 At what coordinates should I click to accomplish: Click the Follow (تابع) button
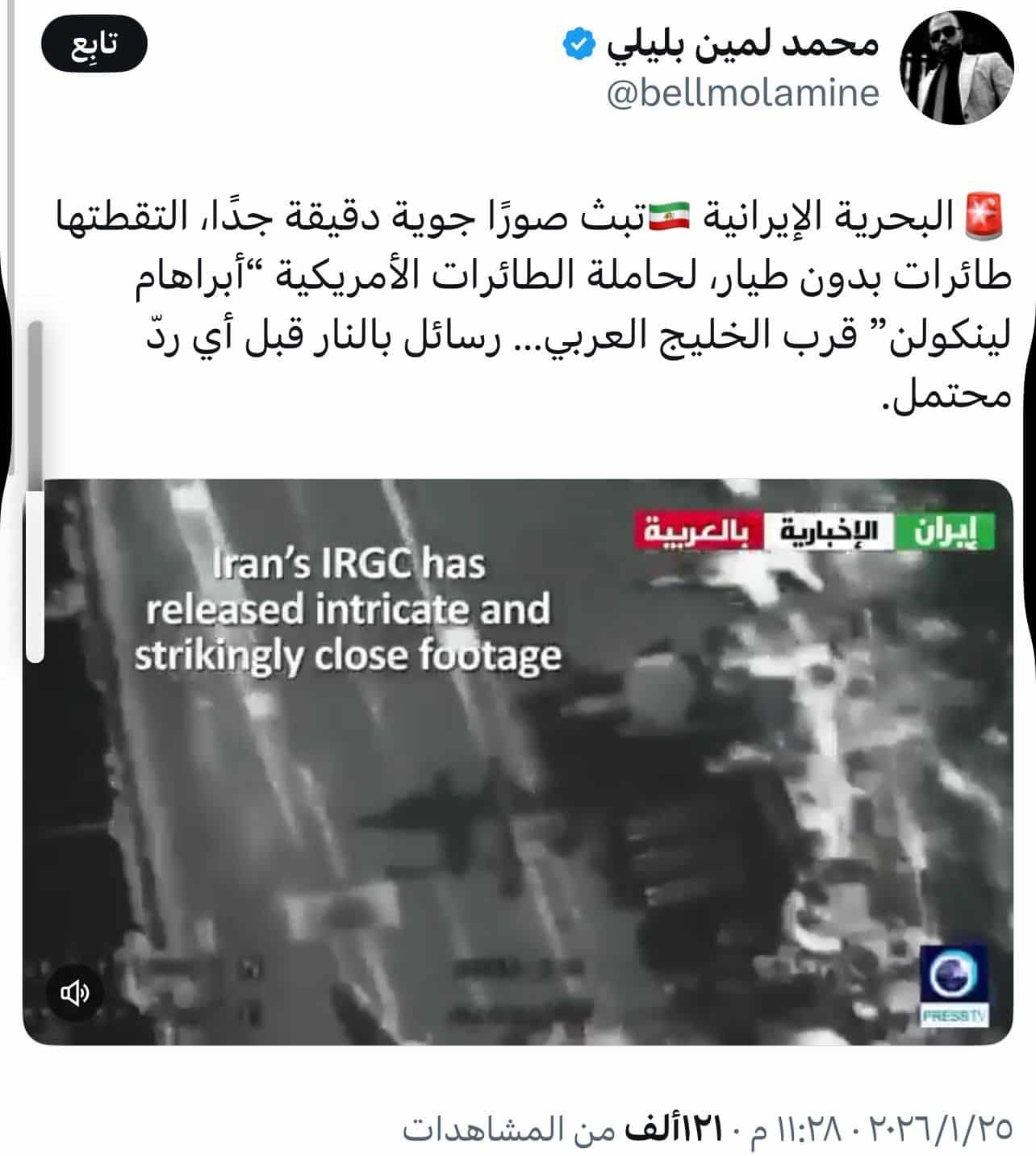(x=94, y=47)
